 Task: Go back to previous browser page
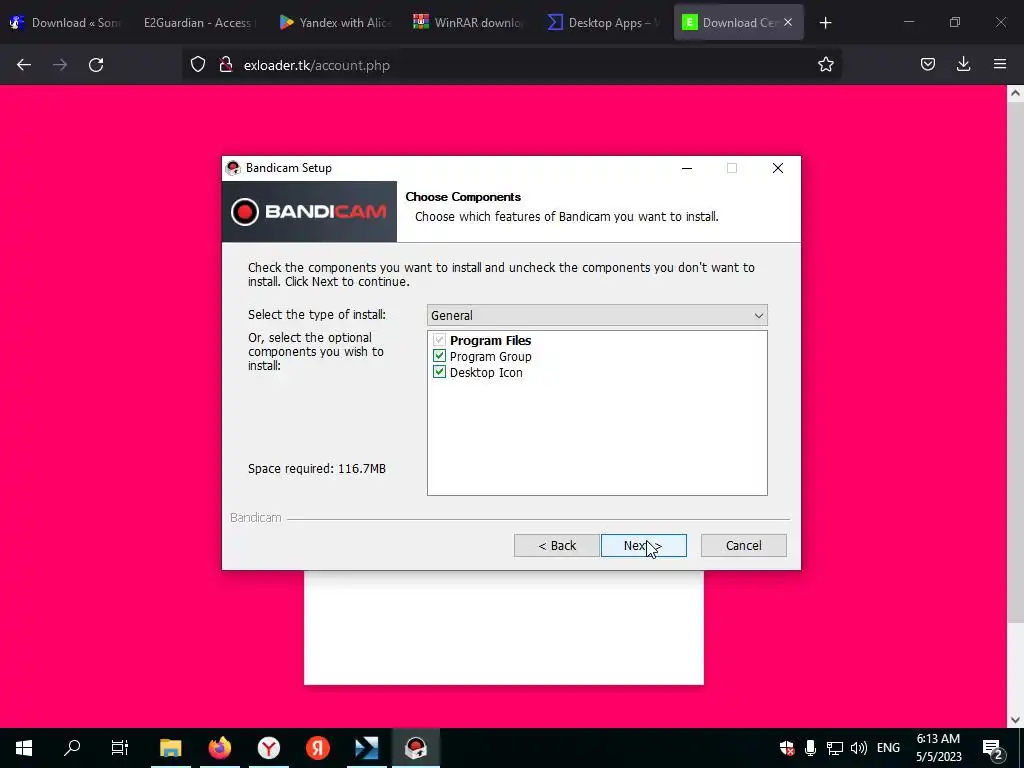click(x=24, y=65)
